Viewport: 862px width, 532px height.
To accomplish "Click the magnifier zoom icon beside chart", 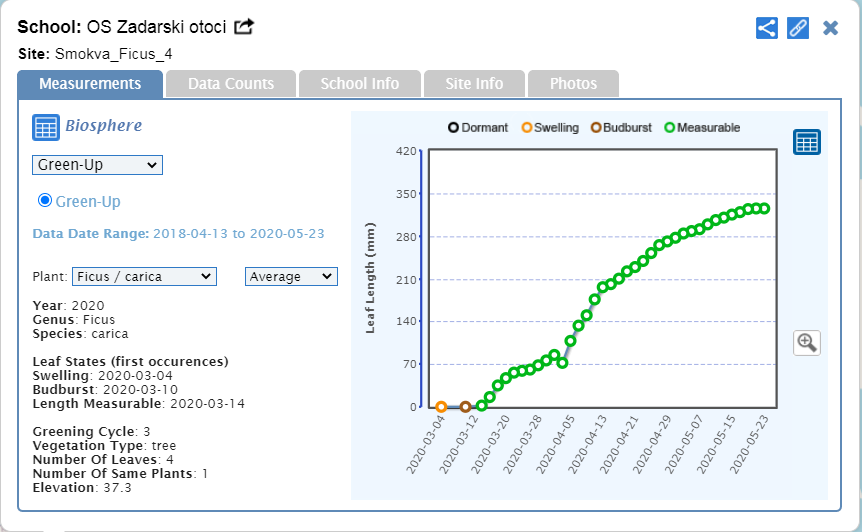I will point(806,343).
